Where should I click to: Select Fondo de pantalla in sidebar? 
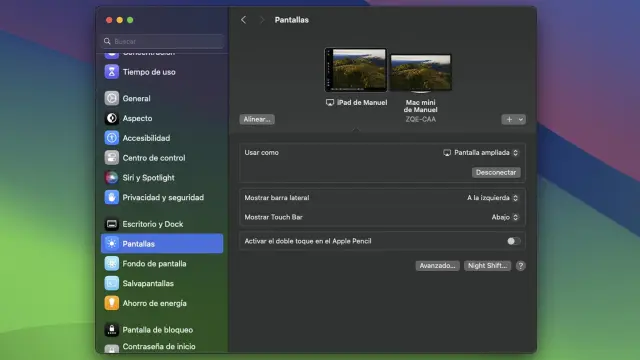(162, 264)
